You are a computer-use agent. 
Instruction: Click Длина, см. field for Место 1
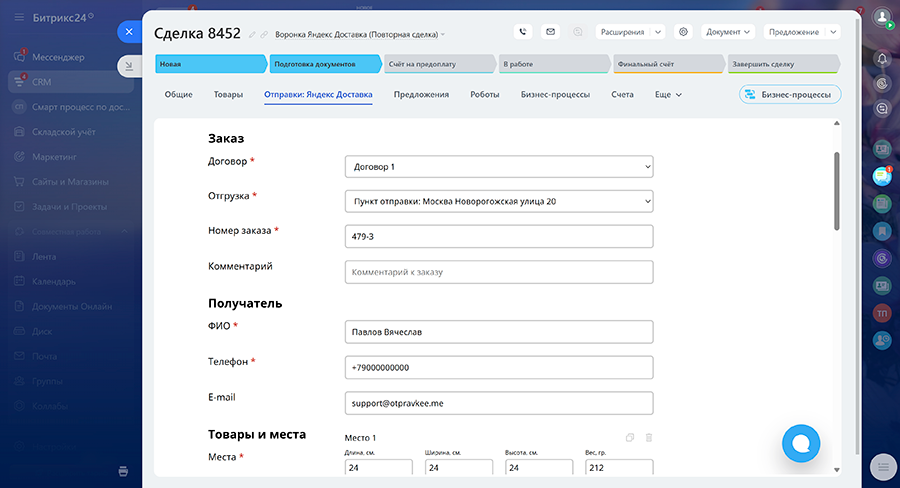click(x=378, y=467)
